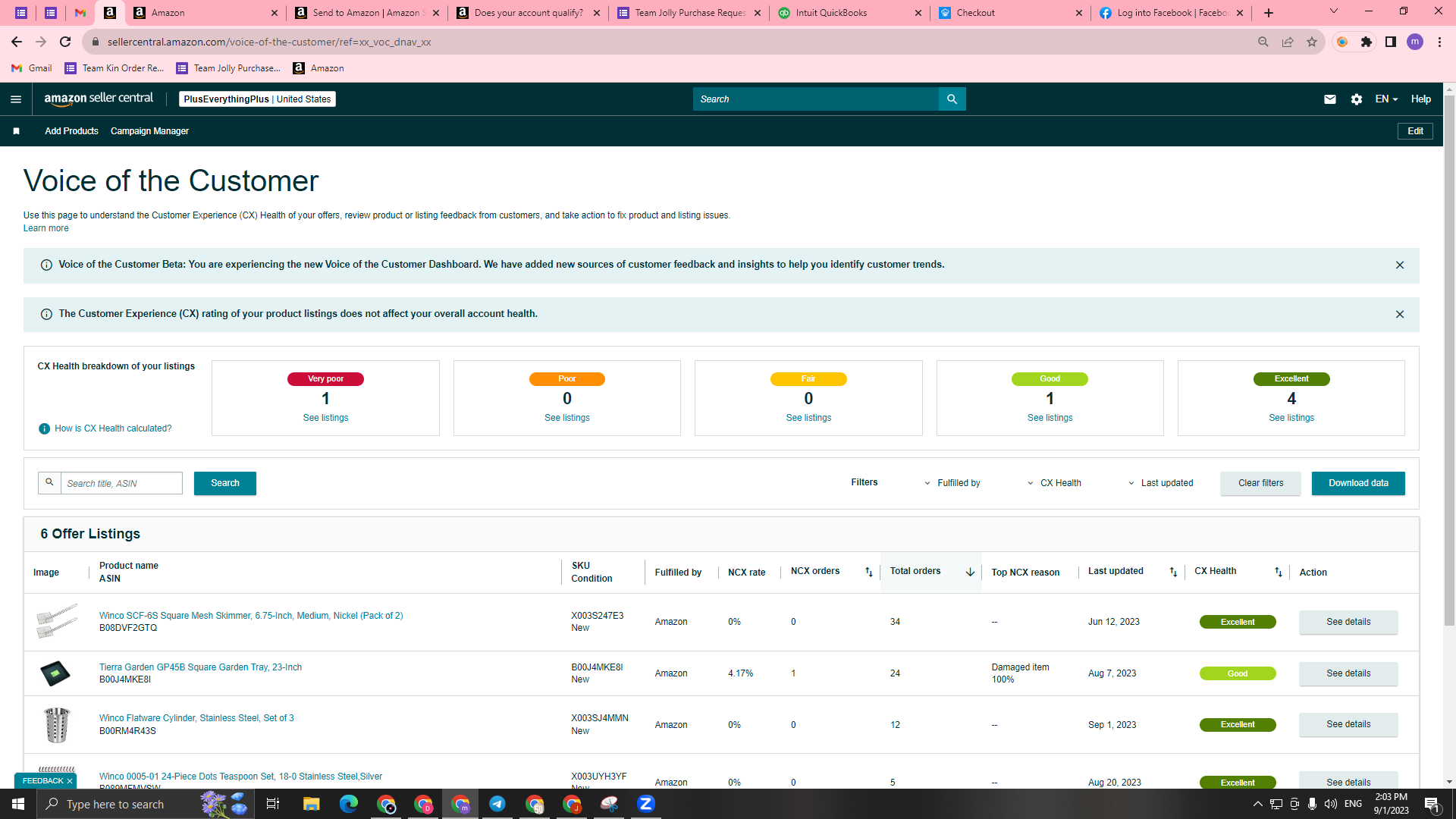
Task: Click the magnifier icon in title search box
Action: coord(49,483)
